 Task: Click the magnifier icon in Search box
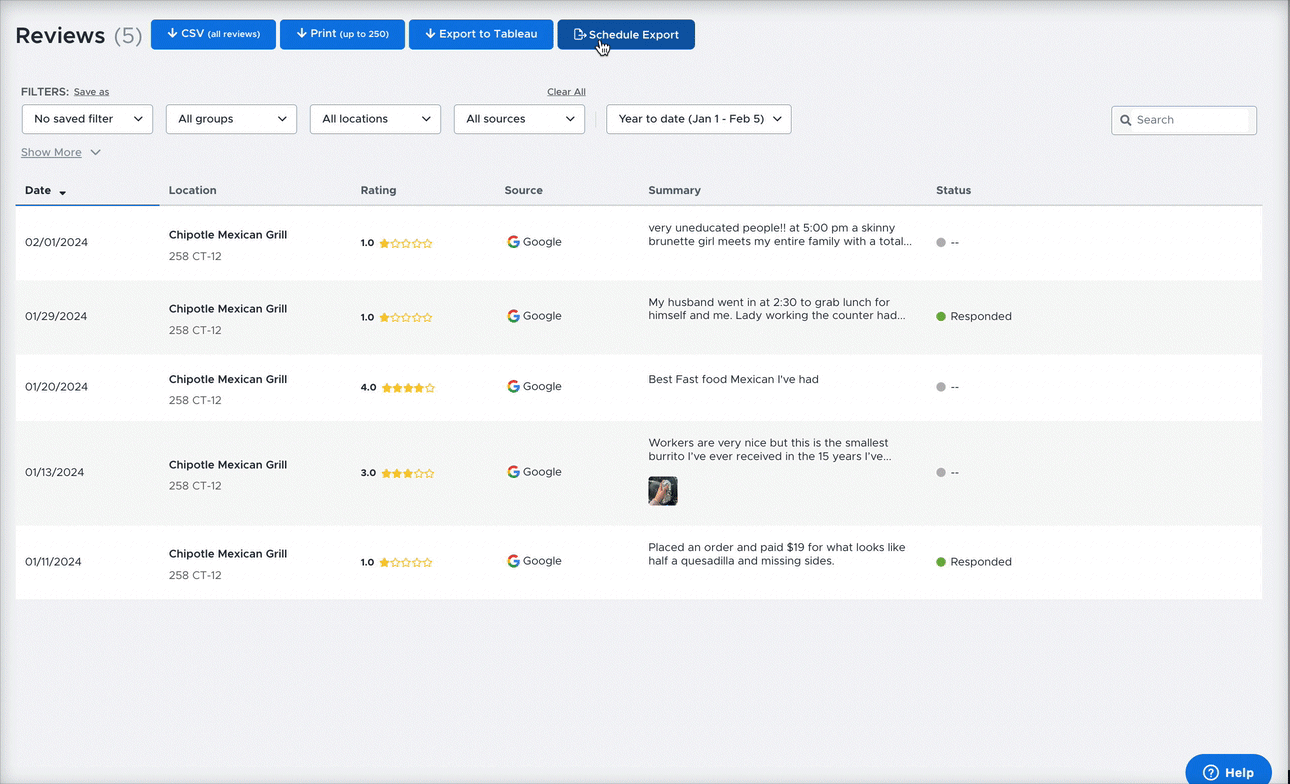pyautogui.click(x=1126, y=120)
